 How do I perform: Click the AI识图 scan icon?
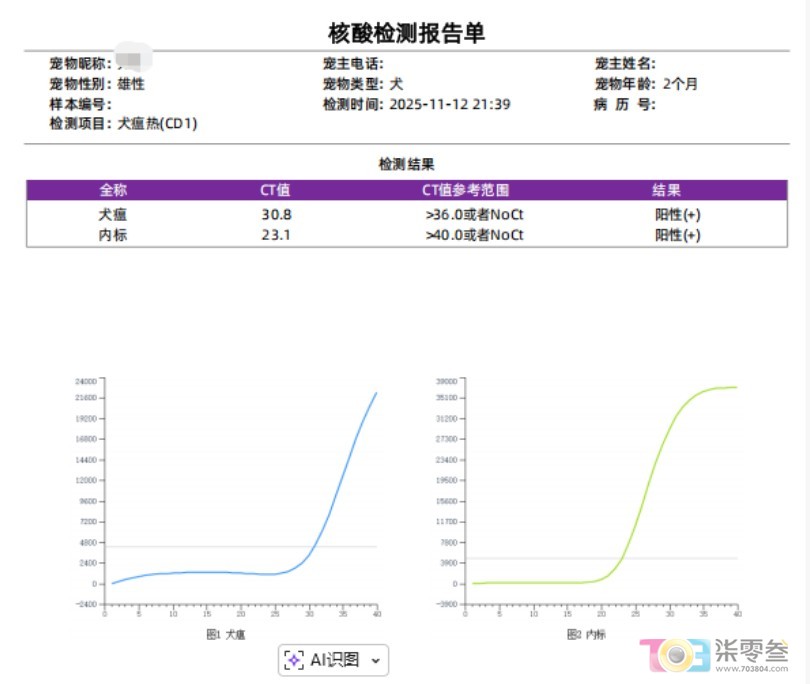coord(294,659)
